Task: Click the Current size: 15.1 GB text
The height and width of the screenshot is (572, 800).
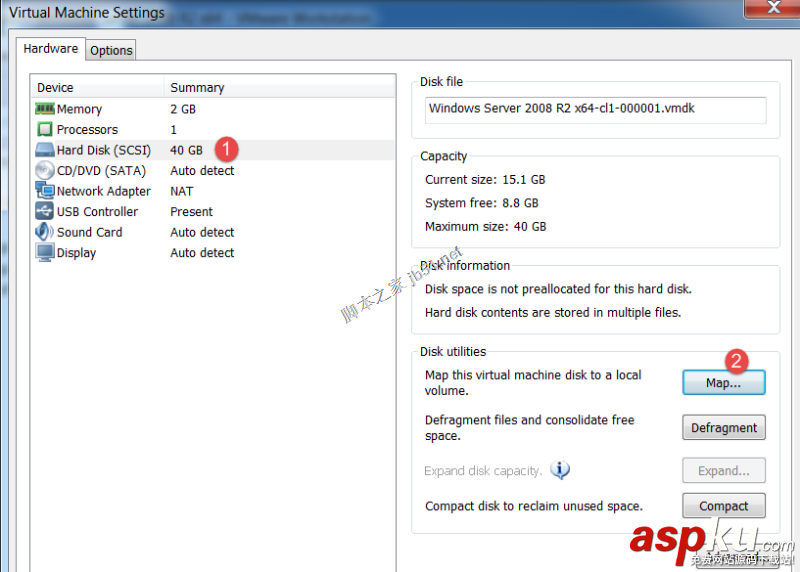Action: pos(485,180)
